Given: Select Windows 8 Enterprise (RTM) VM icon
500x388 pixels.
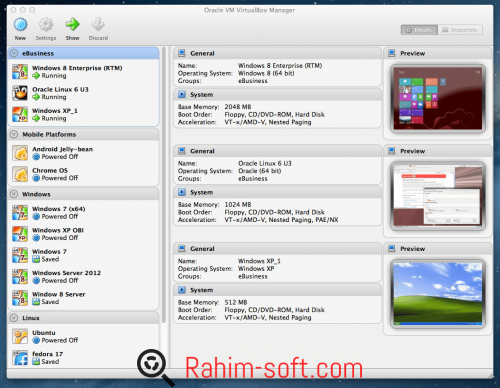Looking at the screenshot, I should pyautogui.click(x=20, y=72).
